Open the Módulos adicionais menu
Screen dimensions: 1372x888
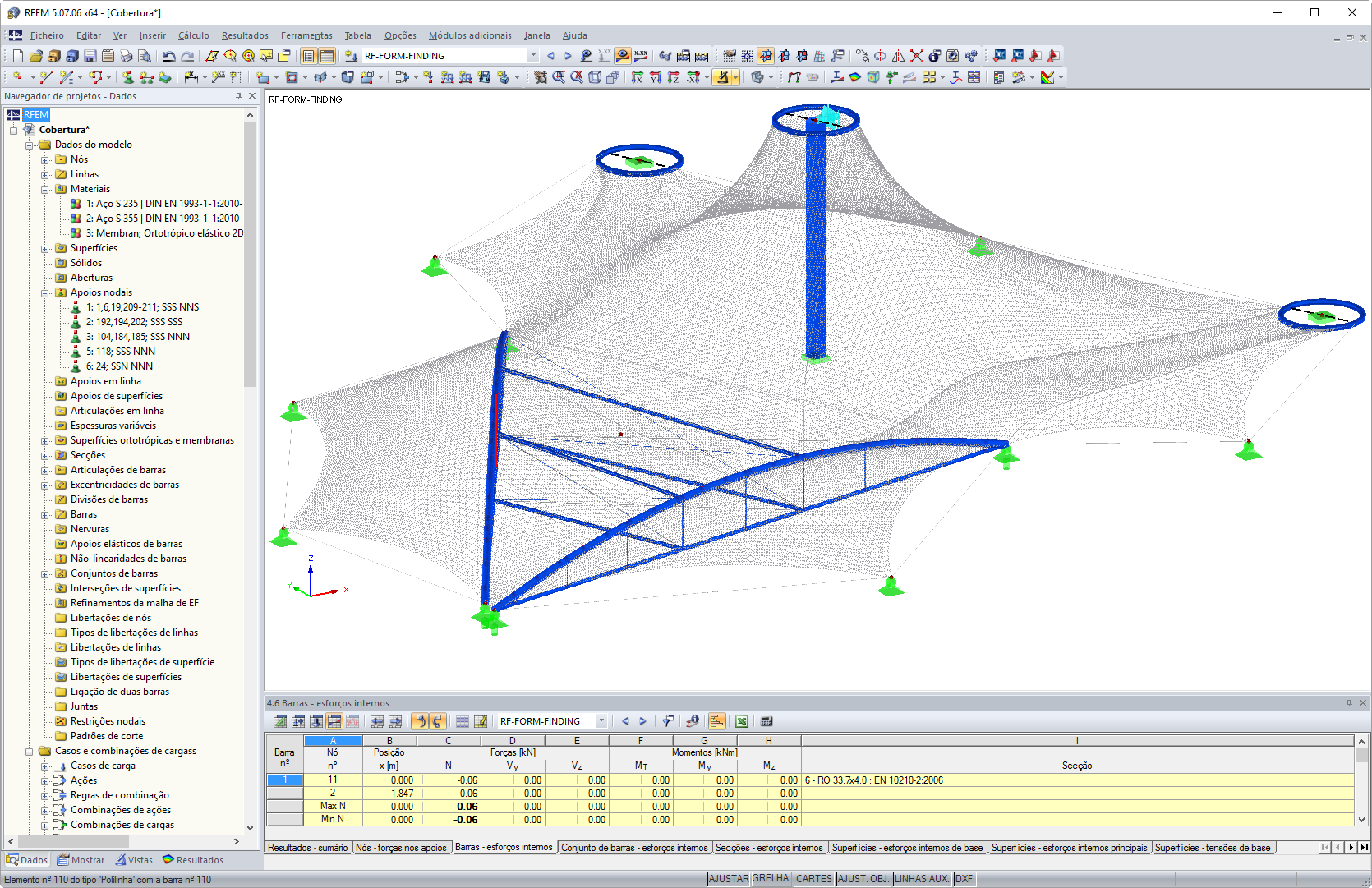[470, 35]
